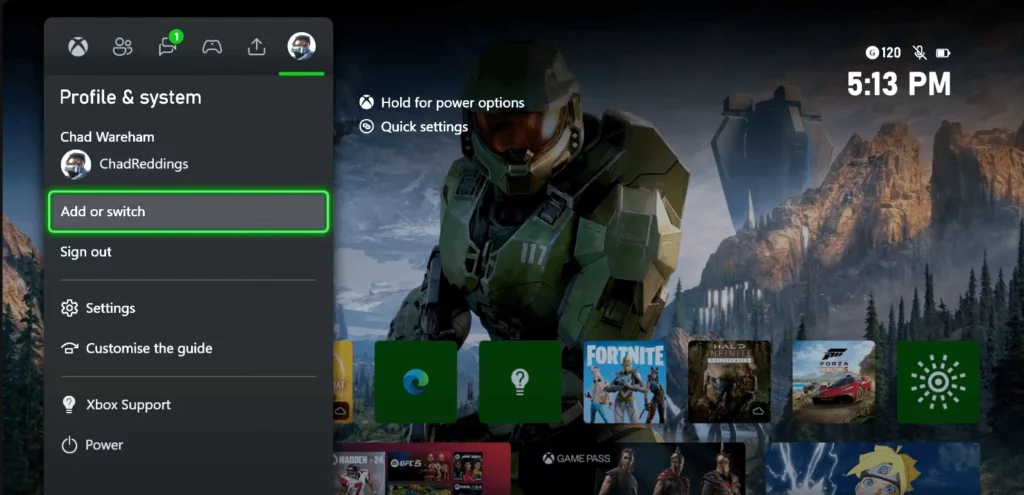
Task: Open the anime character promo card
Action: pos(872,468)
